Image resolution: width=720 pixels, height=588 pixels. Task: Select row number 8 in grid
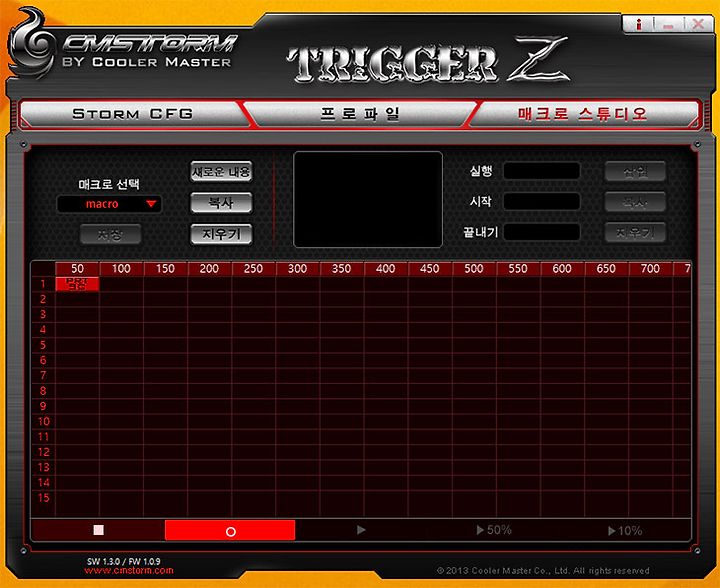[43, 391]
